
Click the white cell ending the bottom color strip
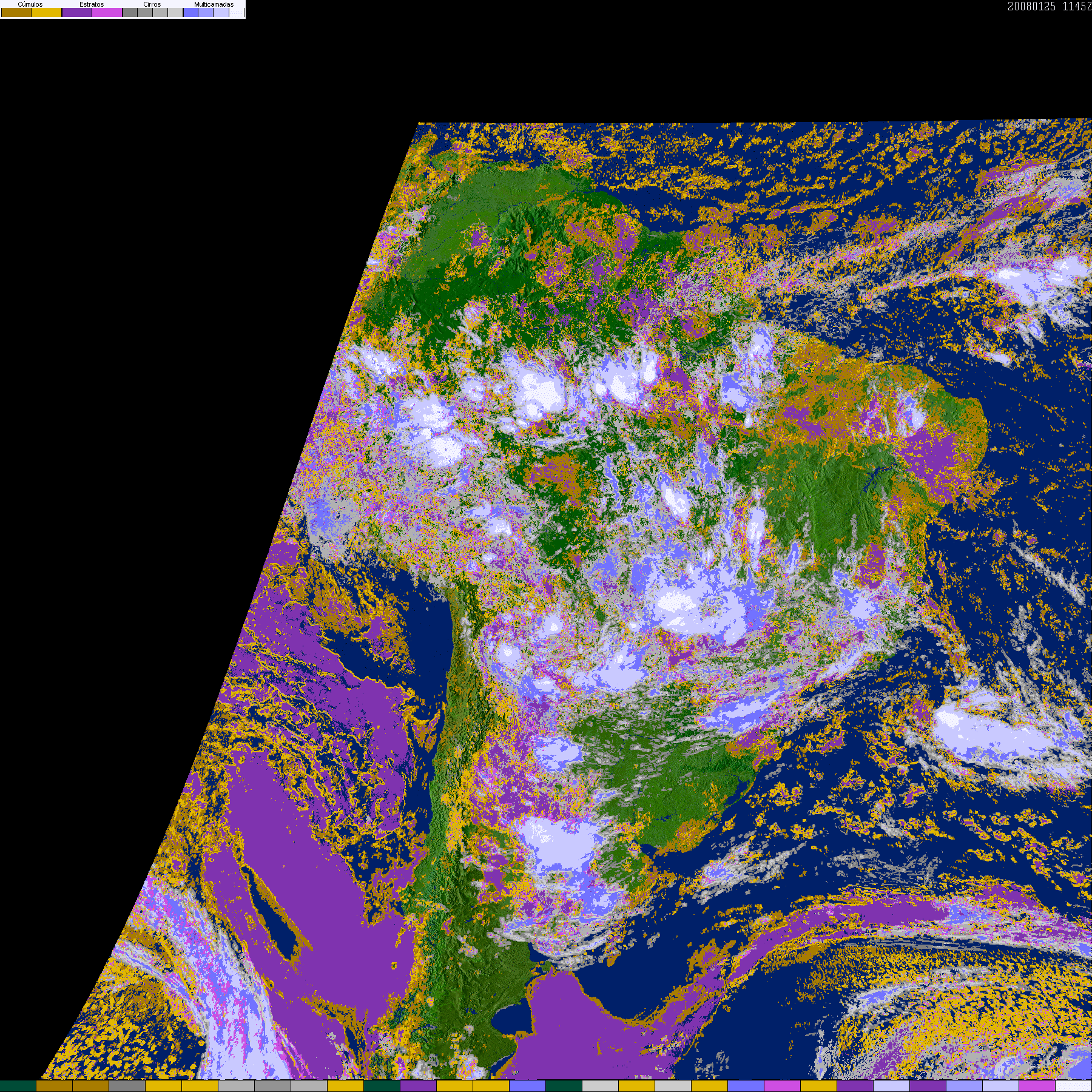(x=1074, y=1086)
